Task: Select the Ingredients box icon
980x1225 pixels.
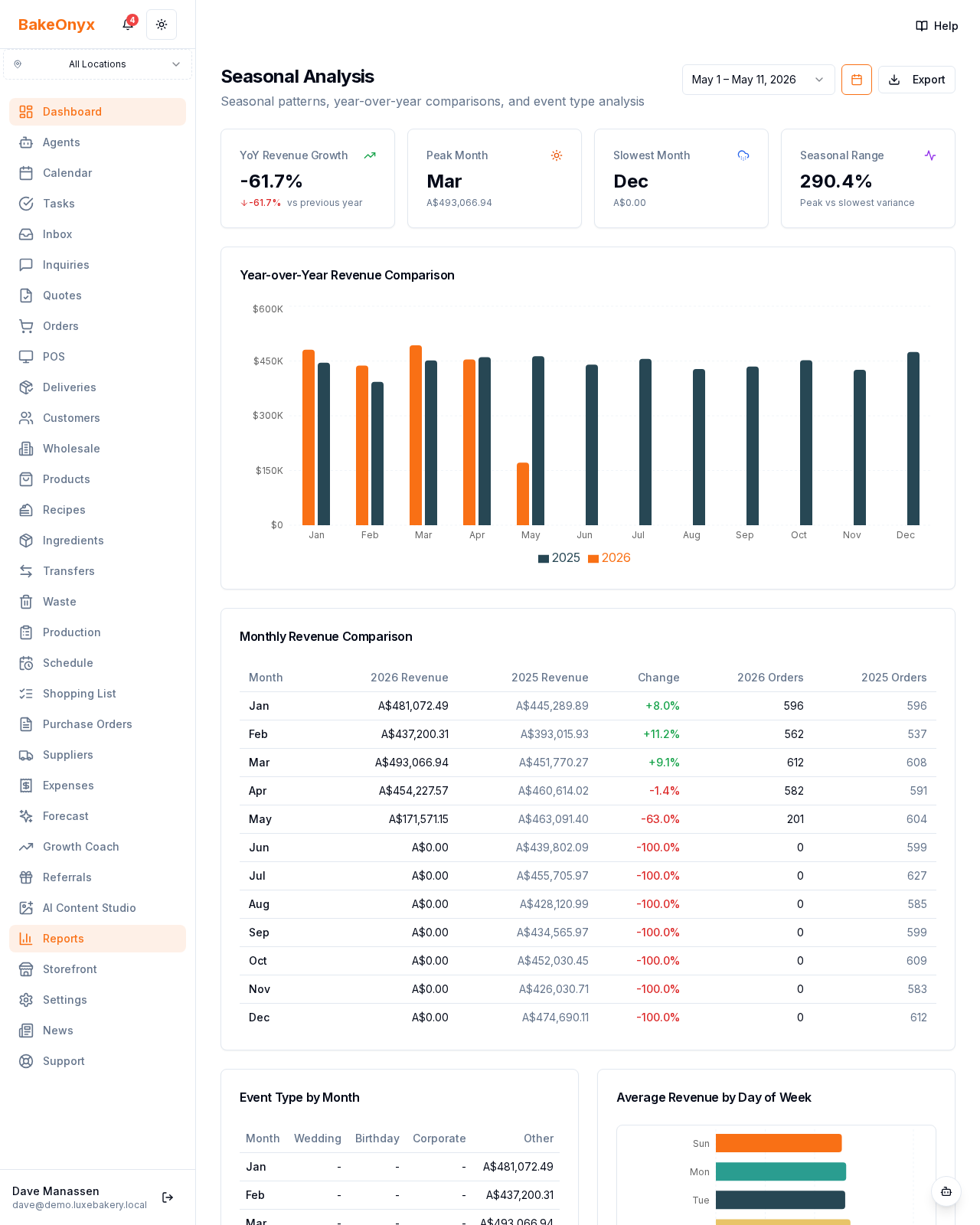Action: (x=26, y=541)
